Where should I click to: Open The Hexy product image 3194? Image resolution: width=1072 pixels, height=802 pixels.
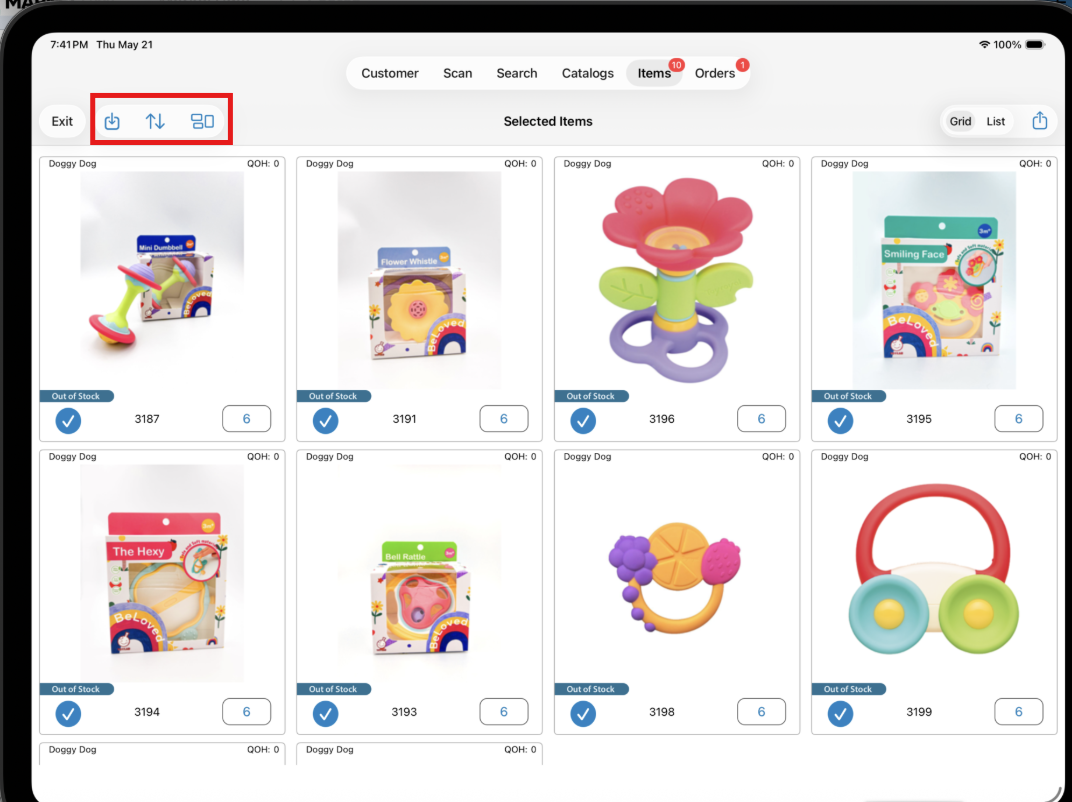click(x=162, y=573)
